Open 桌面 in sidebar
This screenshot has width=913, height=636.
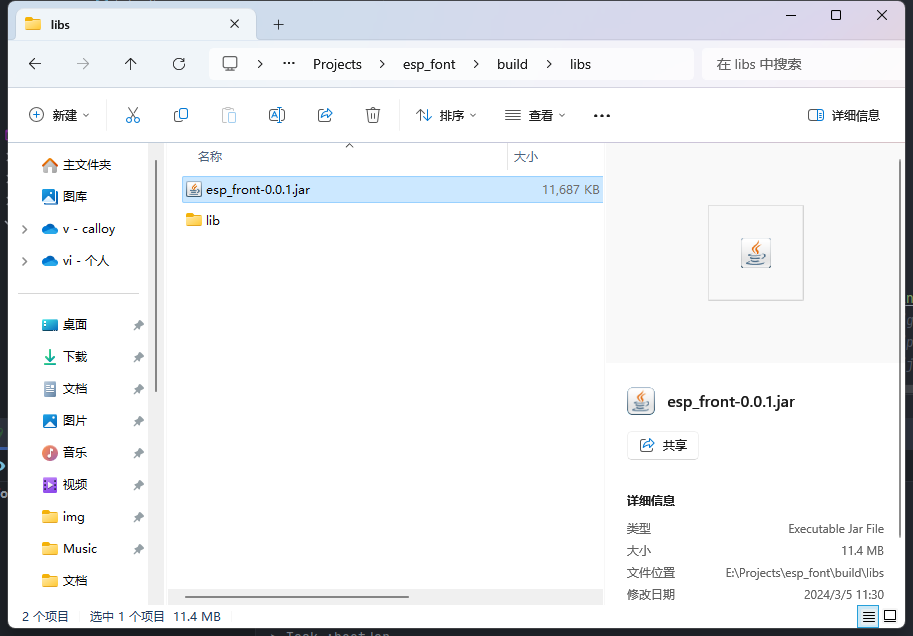tap(65, 325)
